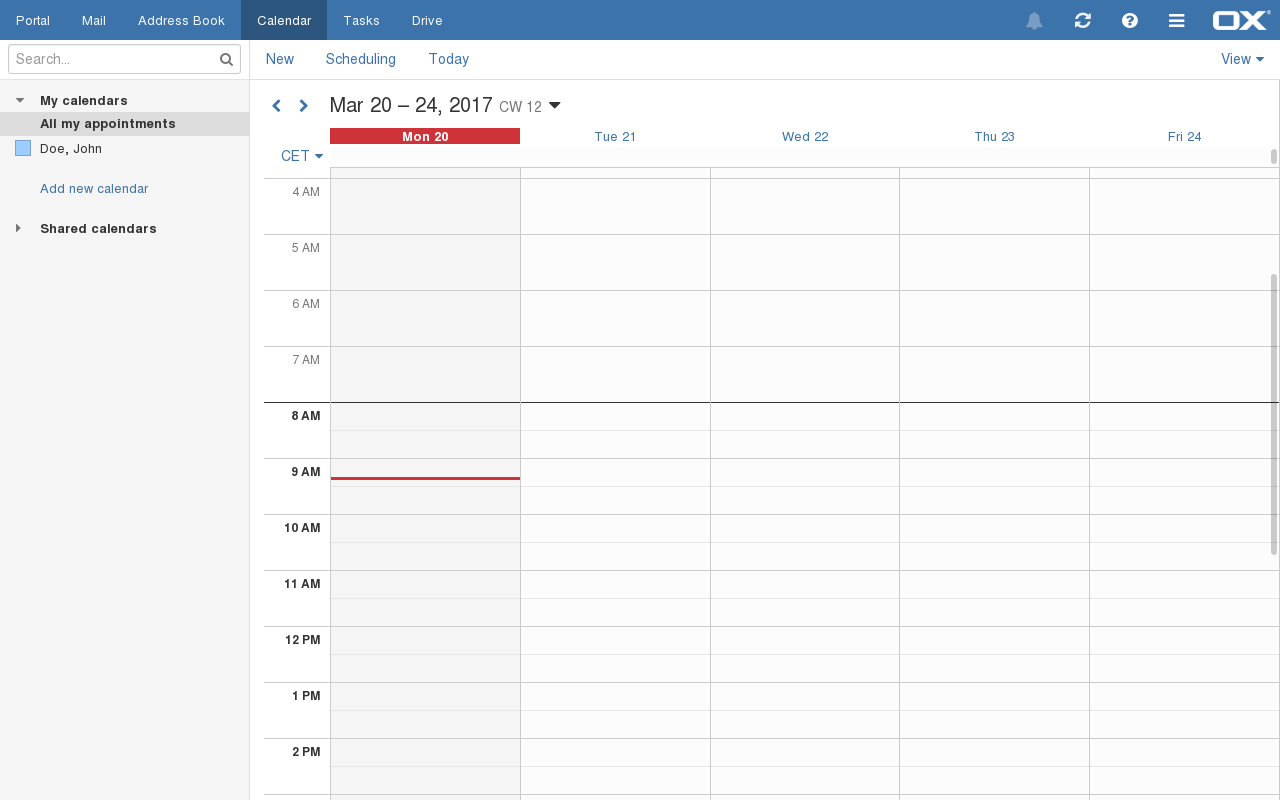Open the CET timezone dropdown

[x=301, y=156]
